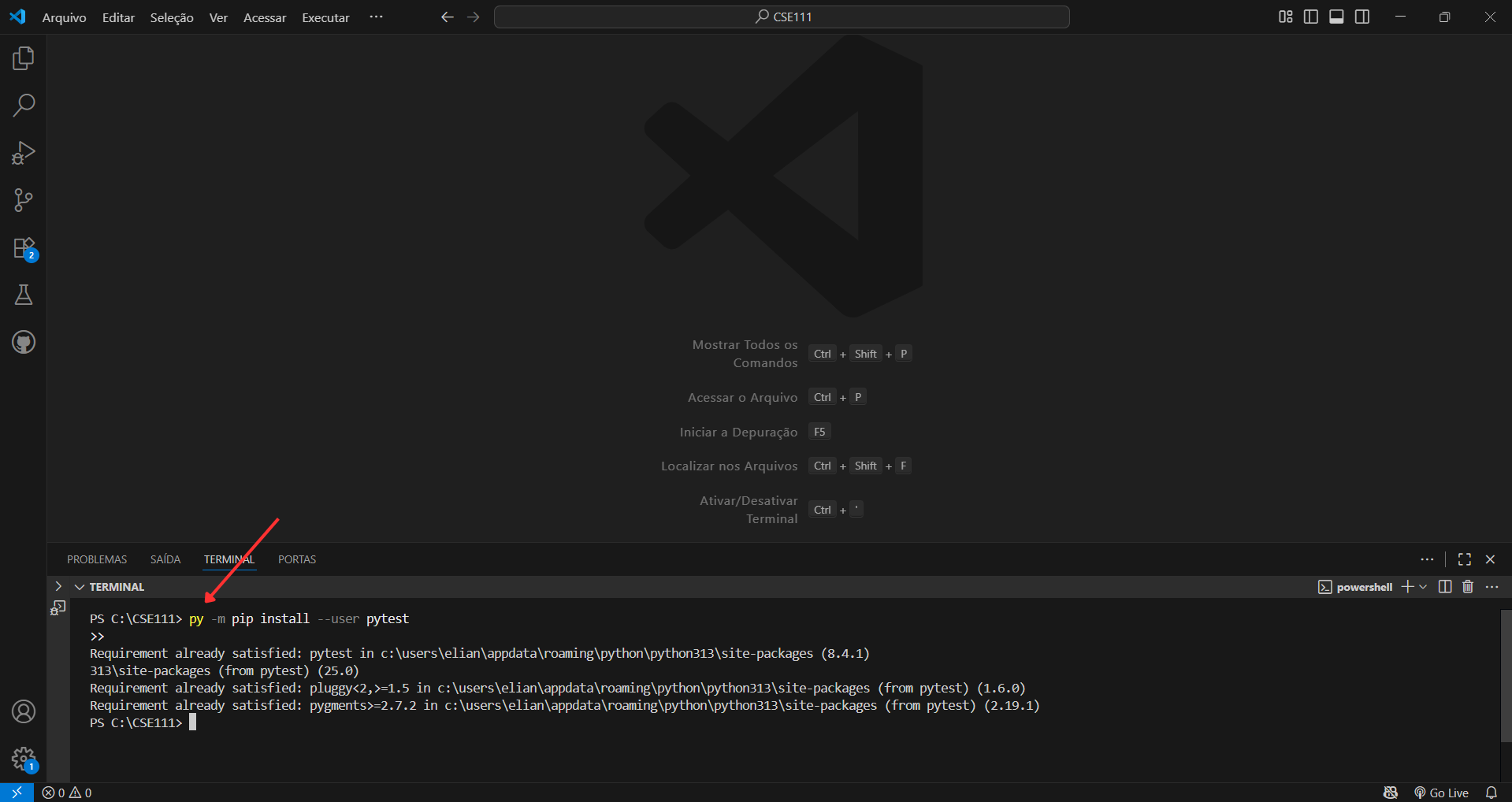Create a new terminal with plus
This screenshot has width=1512, height=802.
pyautogui.click(x=1408, y=587)
